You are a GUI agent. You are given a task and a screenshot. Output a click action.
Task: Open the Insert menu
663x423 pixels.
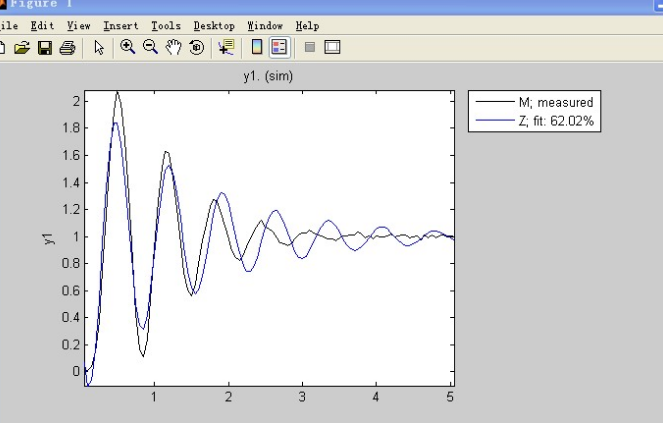point(121,26)
